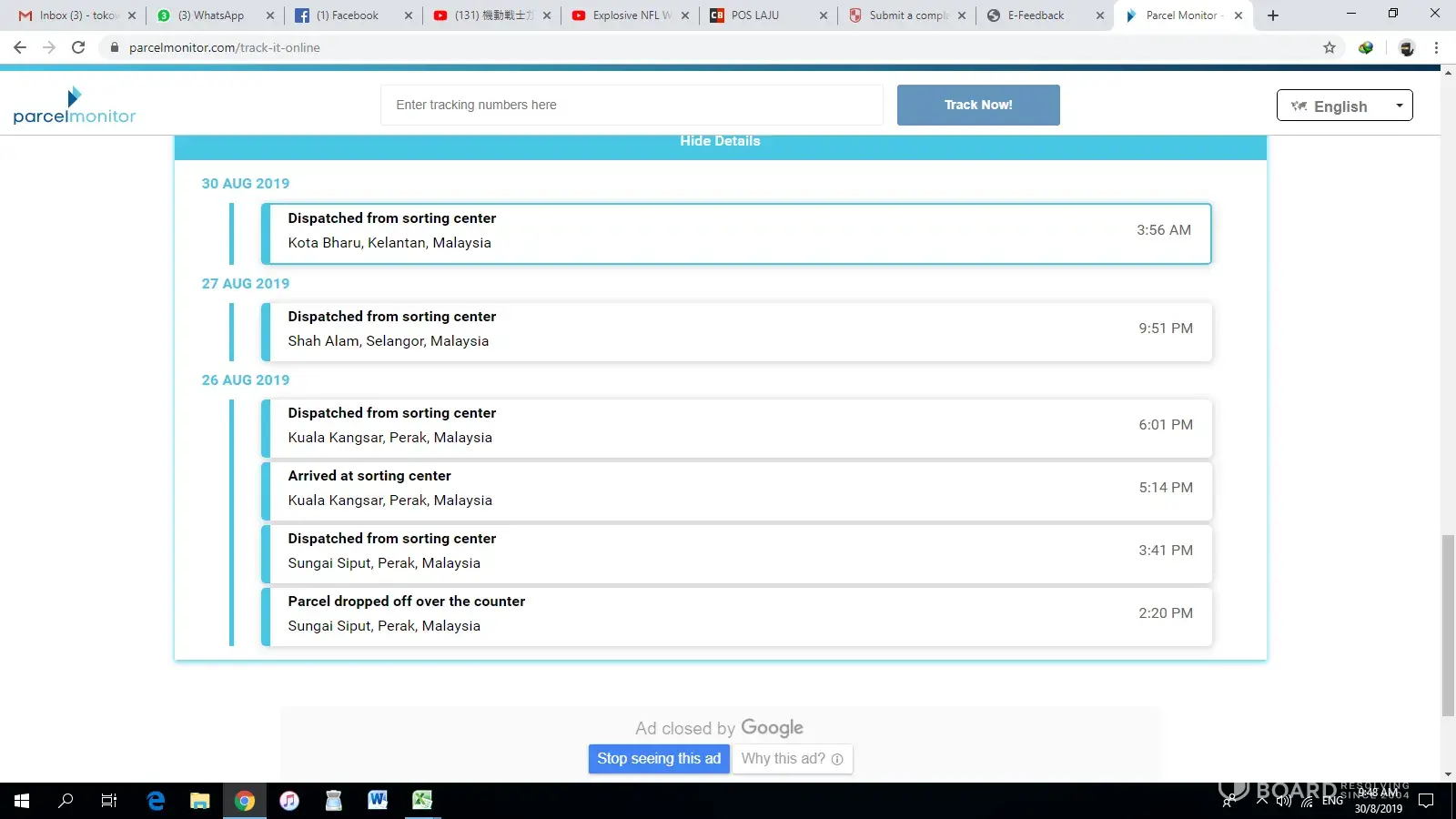Click the Chrome icon in the taskbar
Screen dimensions: 1456x819
[x=244, y=801]
